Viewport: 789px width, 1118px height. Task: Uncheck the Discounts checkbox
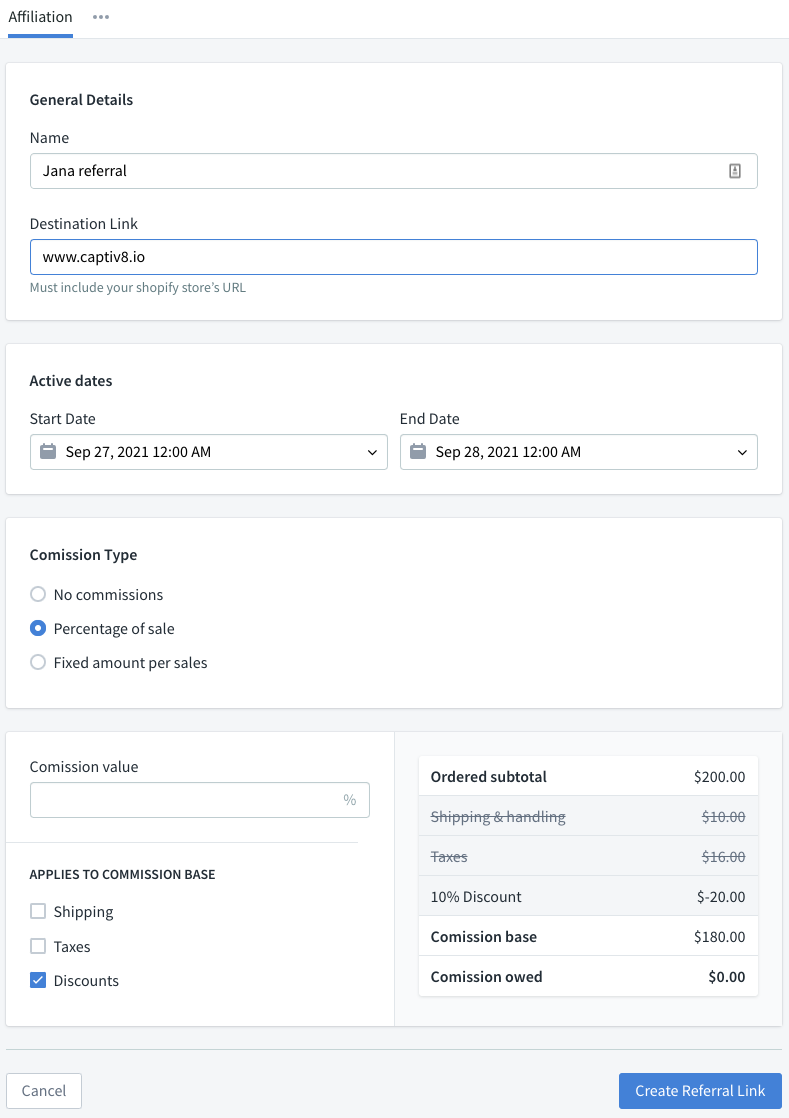tap(38, 980)
